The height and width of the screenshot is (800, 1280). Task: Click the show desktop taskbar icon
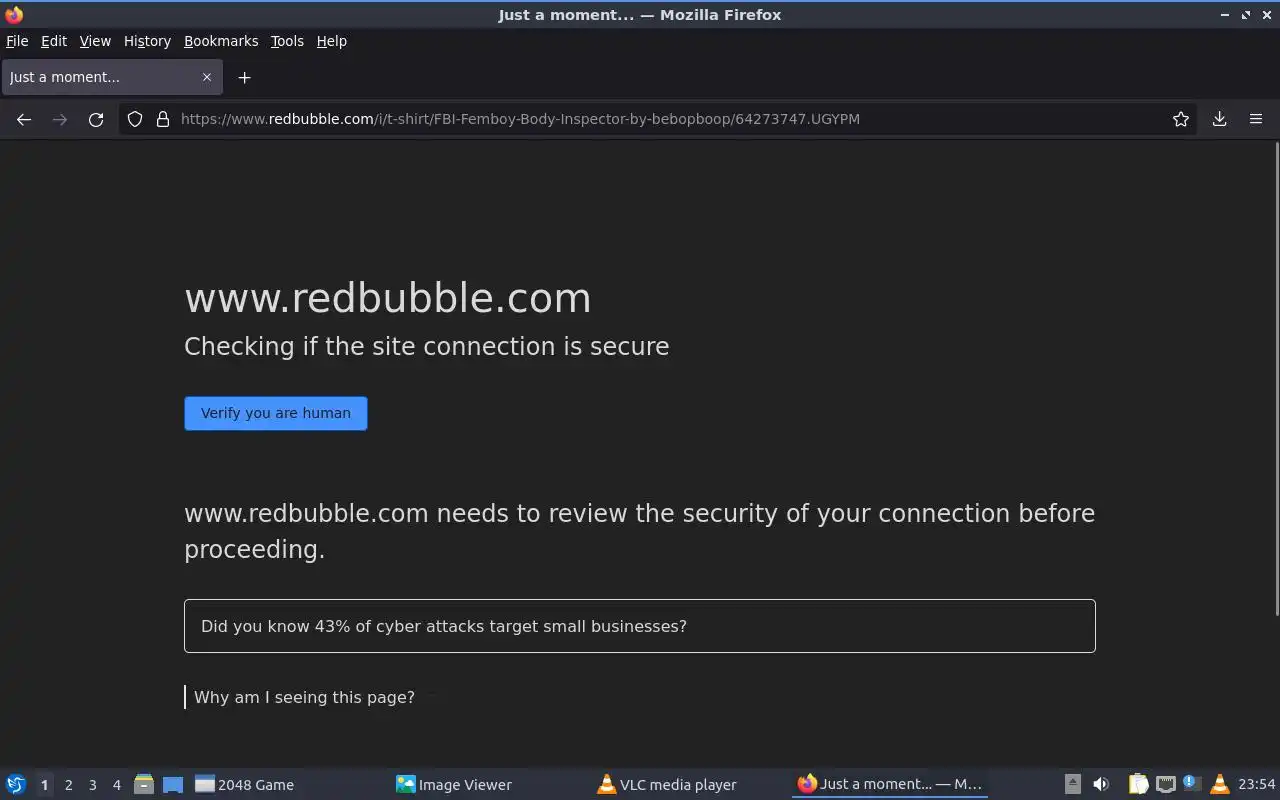[172, 784]
